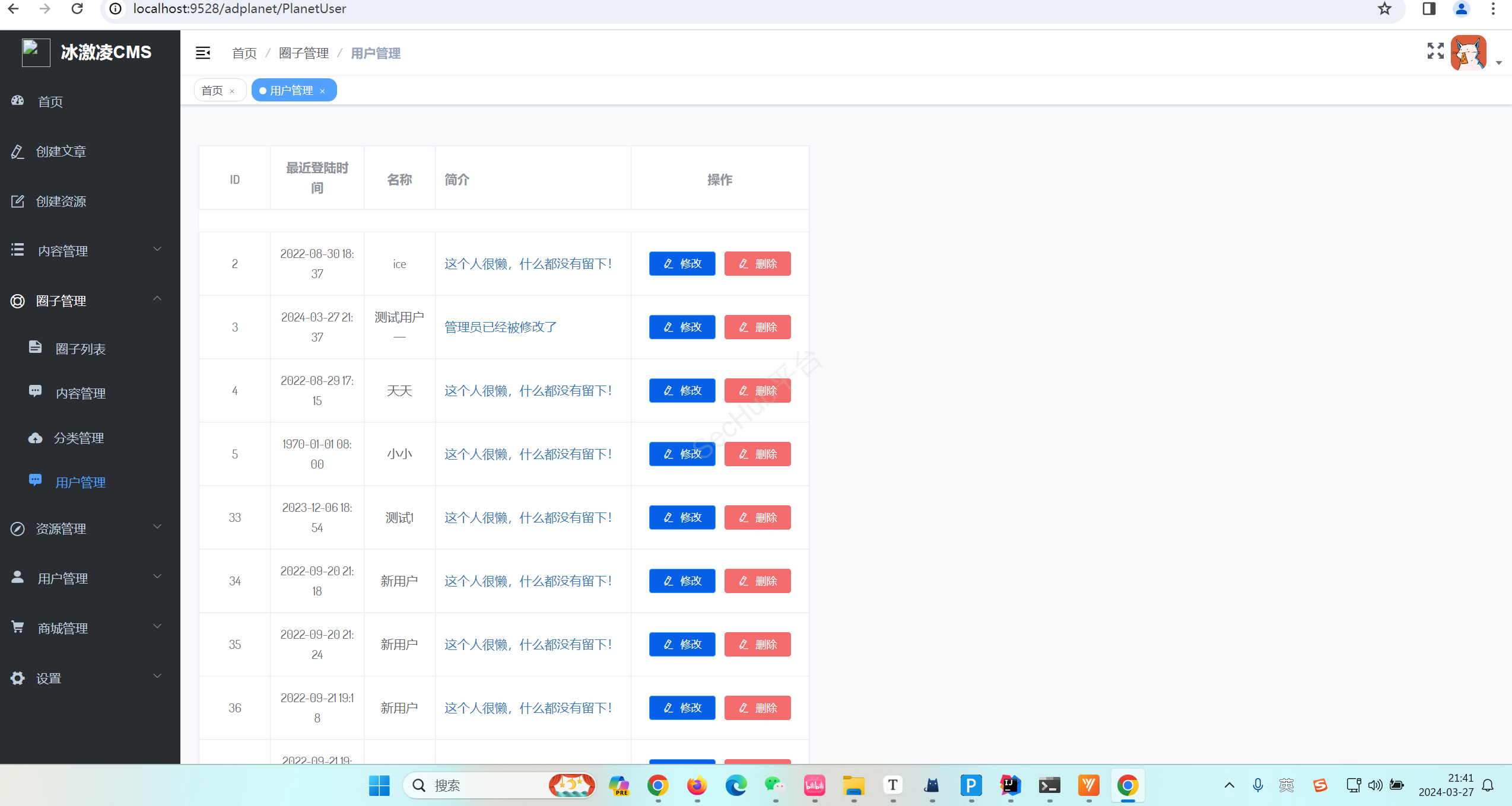
Task: Click 删除 button for user 天天
Action: [757, 391]
